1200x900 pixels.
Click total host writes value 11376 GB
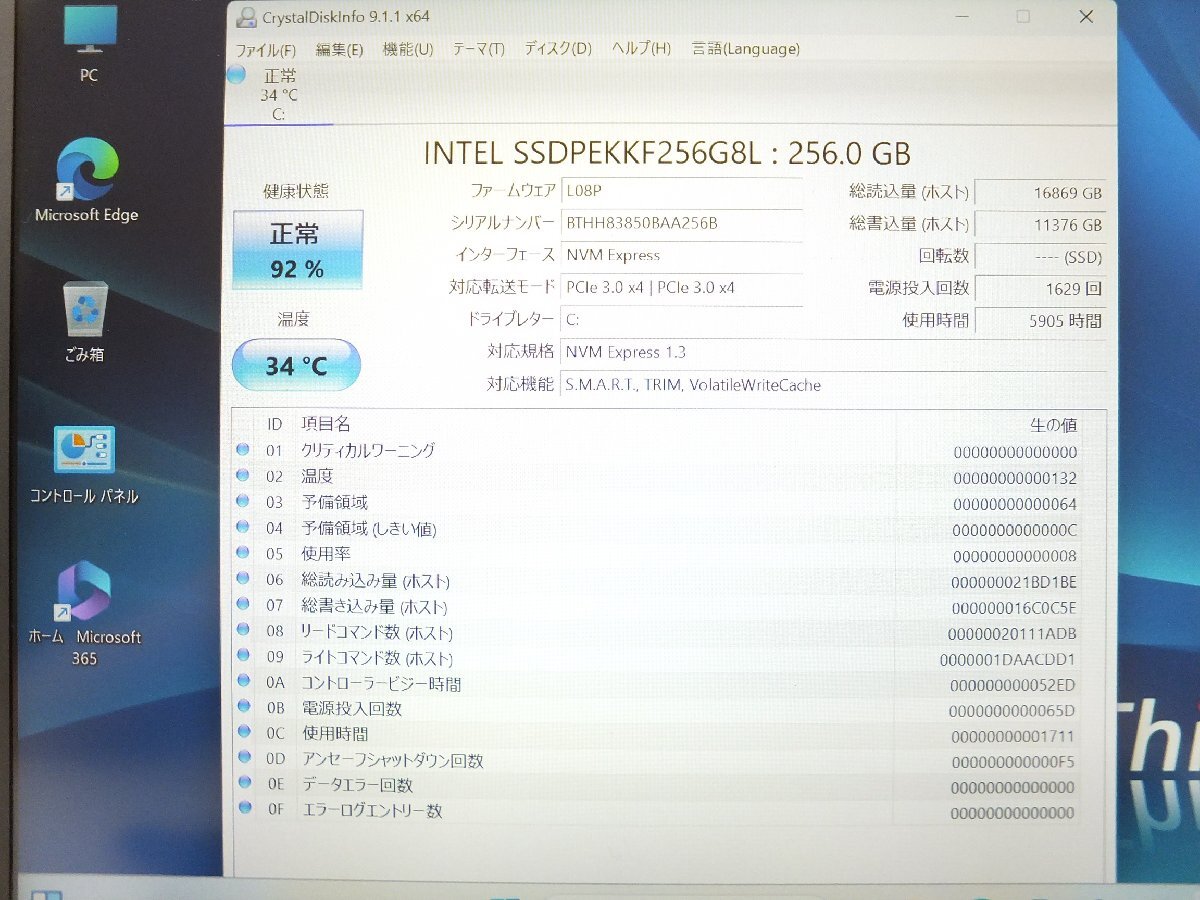tap(1041, 225)
